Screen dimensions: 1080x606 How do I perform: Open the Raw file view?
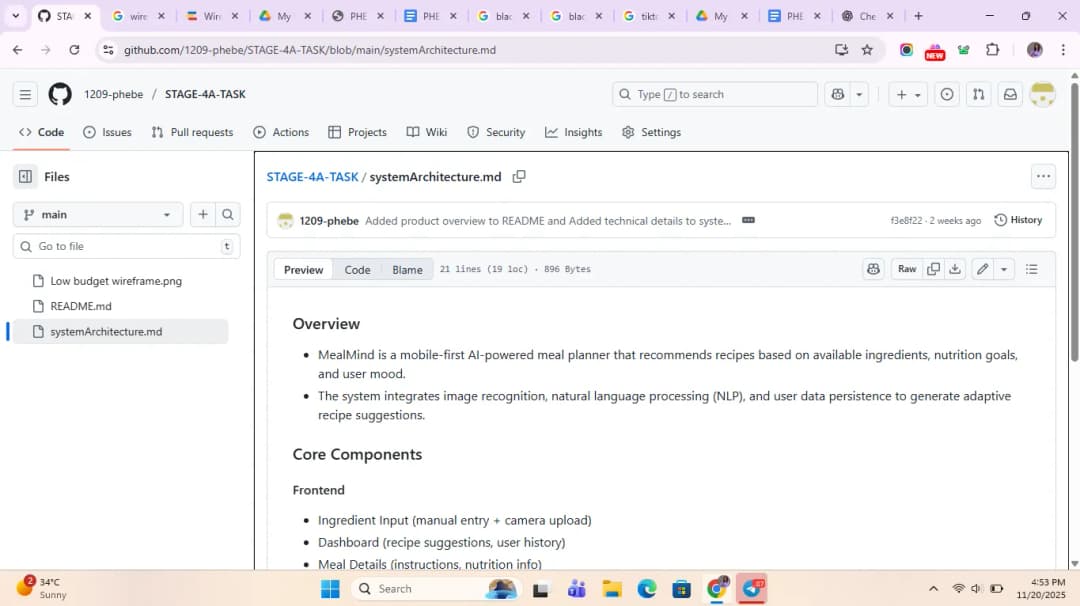point(907,269)
